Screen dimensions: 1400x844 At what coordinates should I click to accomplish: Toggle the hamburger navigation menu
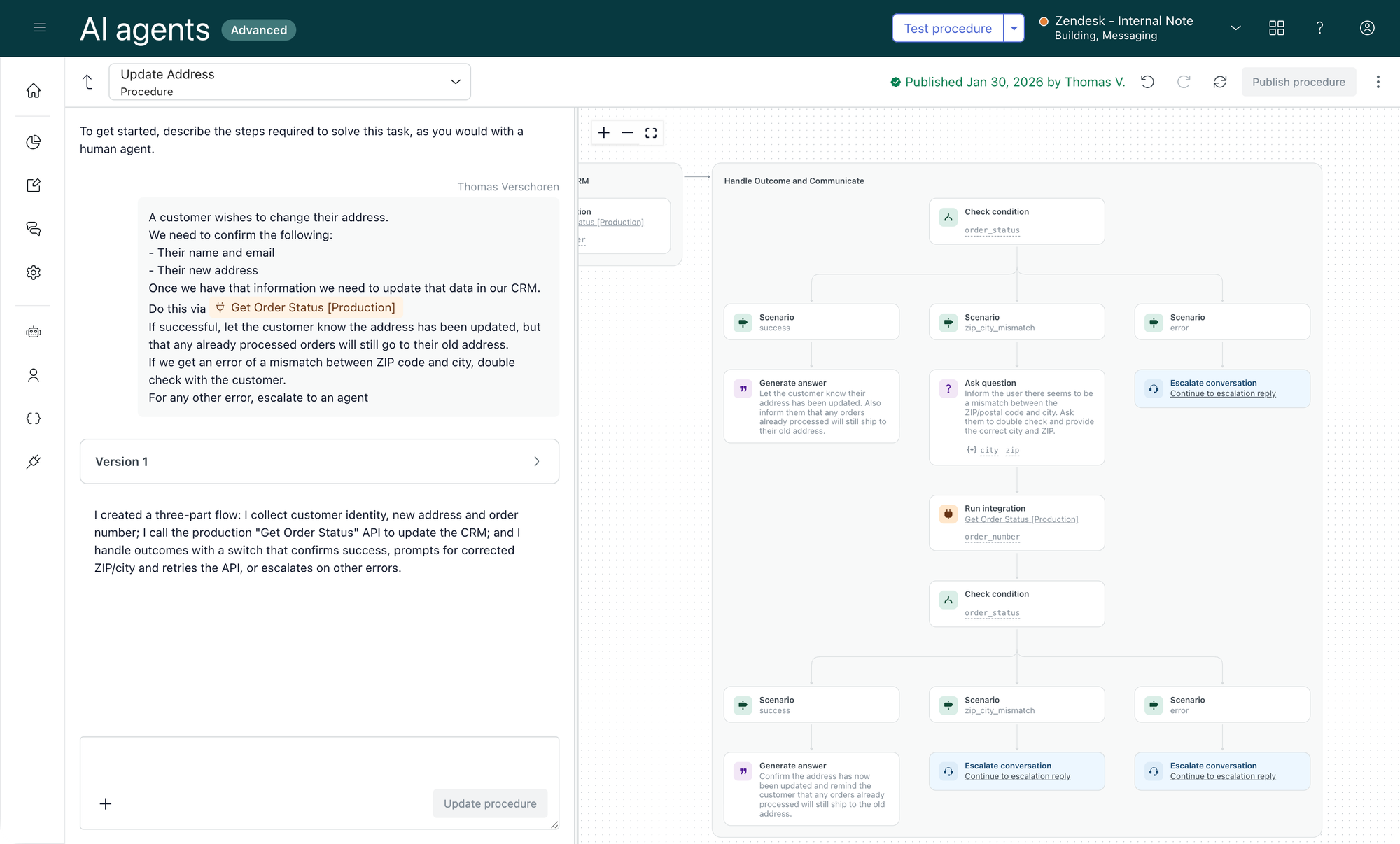point(40,28)
